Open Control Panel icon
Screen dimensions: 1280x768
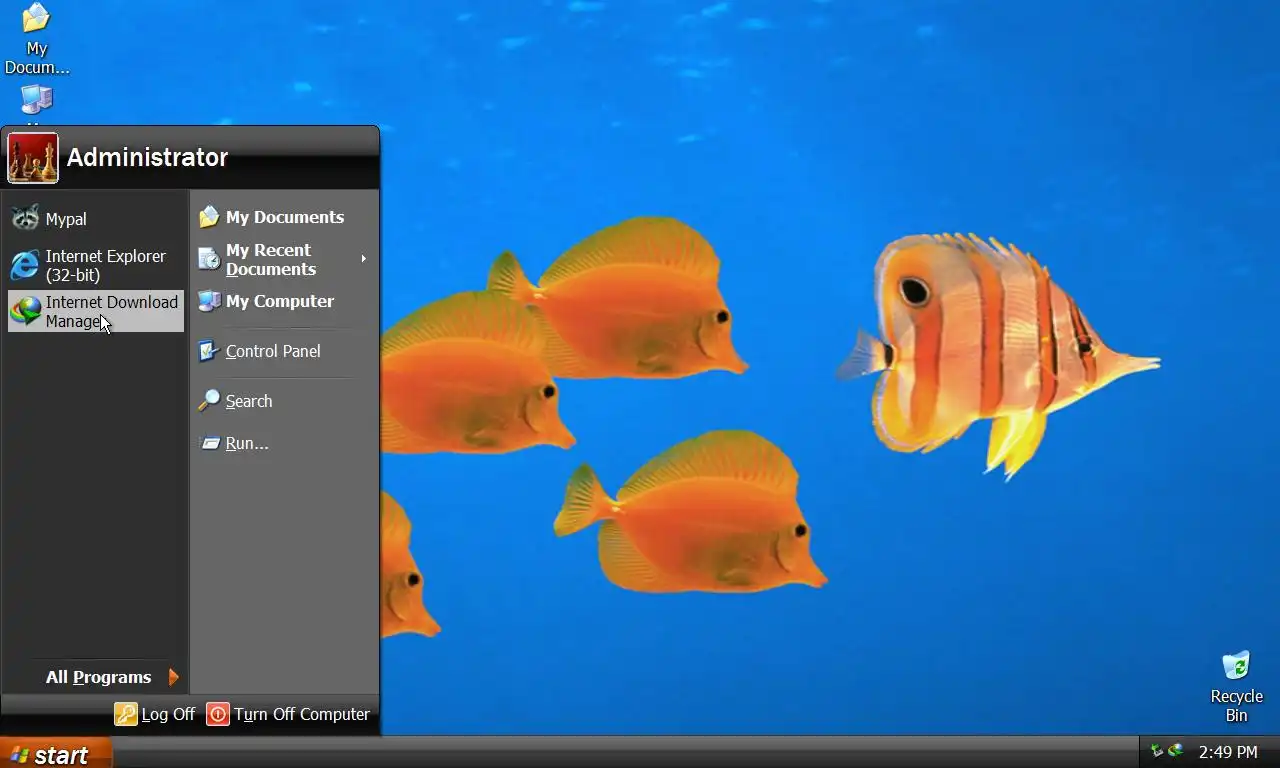(x=209, y=351)
